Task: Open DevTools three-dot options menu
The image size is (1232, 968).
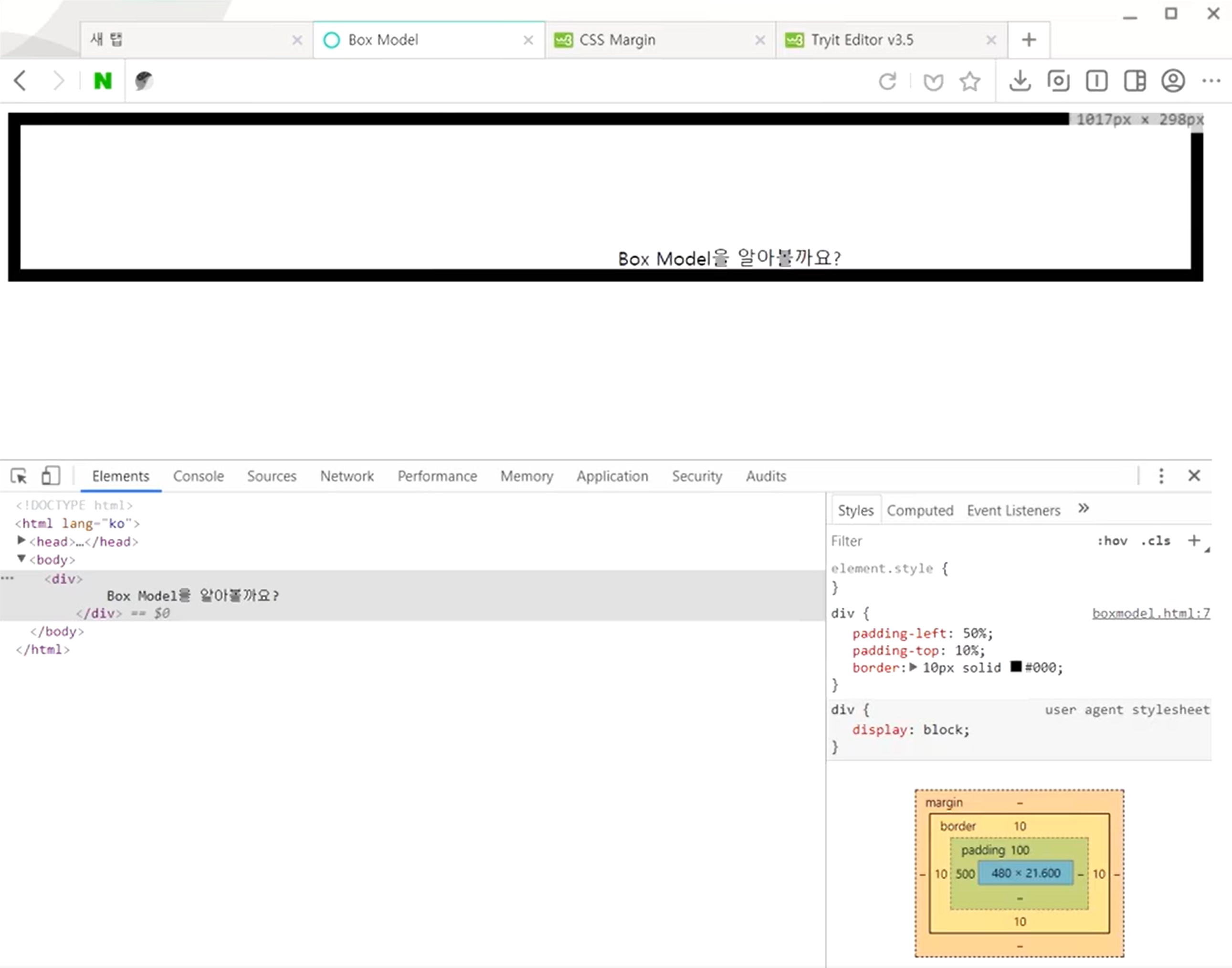Action: [x=1160, y=476]
